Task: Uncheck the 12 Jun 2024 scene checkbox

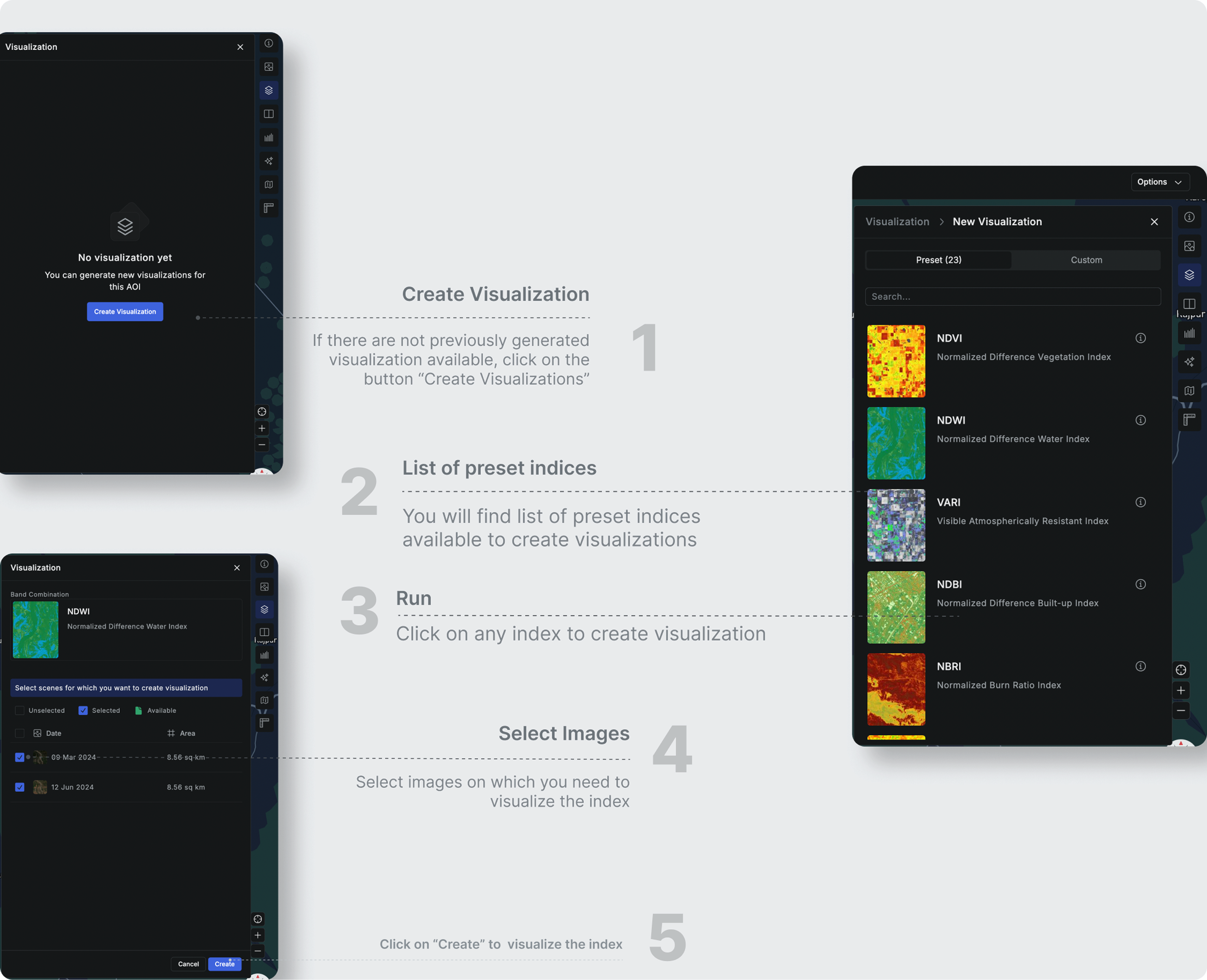Action: click(20, 787)
